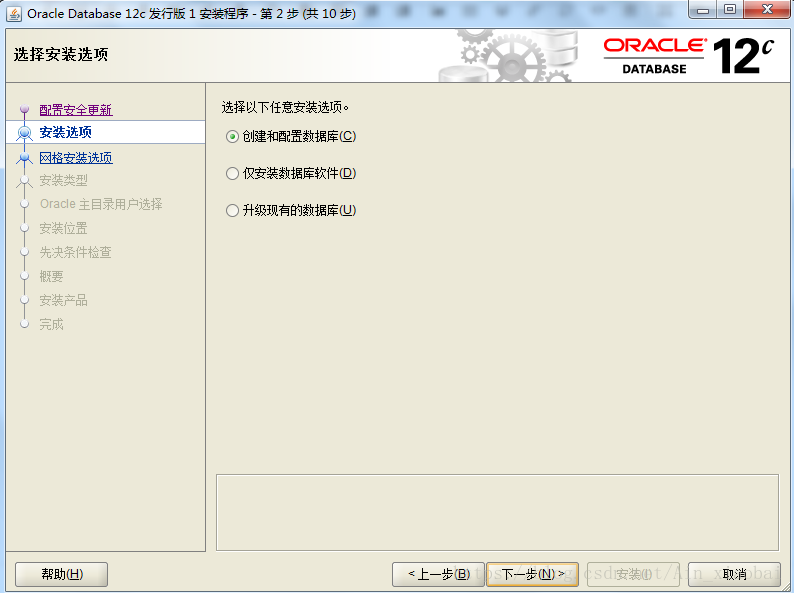
Task: Choose 仅安装数据库软件(D) radio option
Action: pyautogui.click(x=291, y=173)
